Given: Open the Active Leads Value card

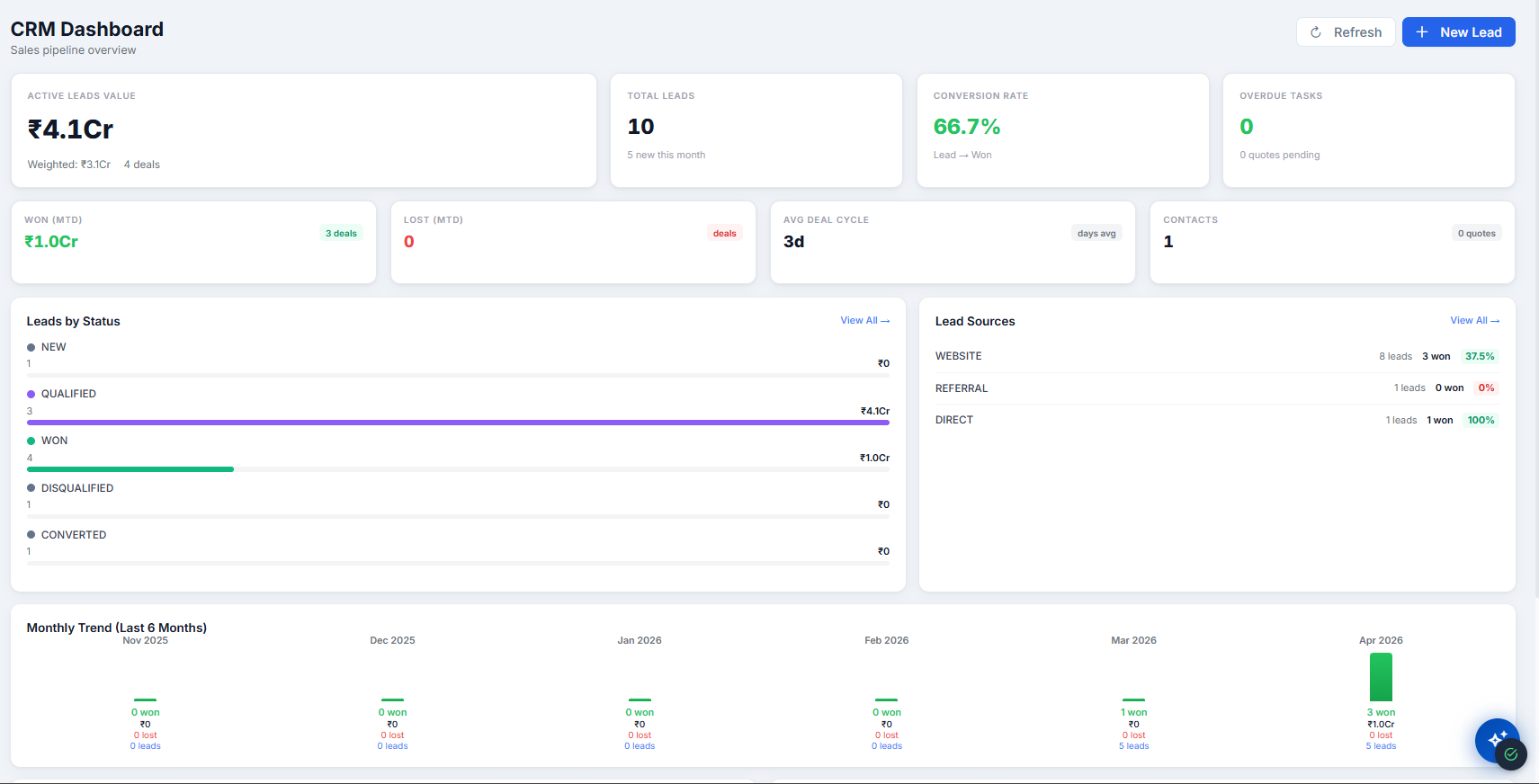Looking at the screenshot, I should [x=304, y=130].
